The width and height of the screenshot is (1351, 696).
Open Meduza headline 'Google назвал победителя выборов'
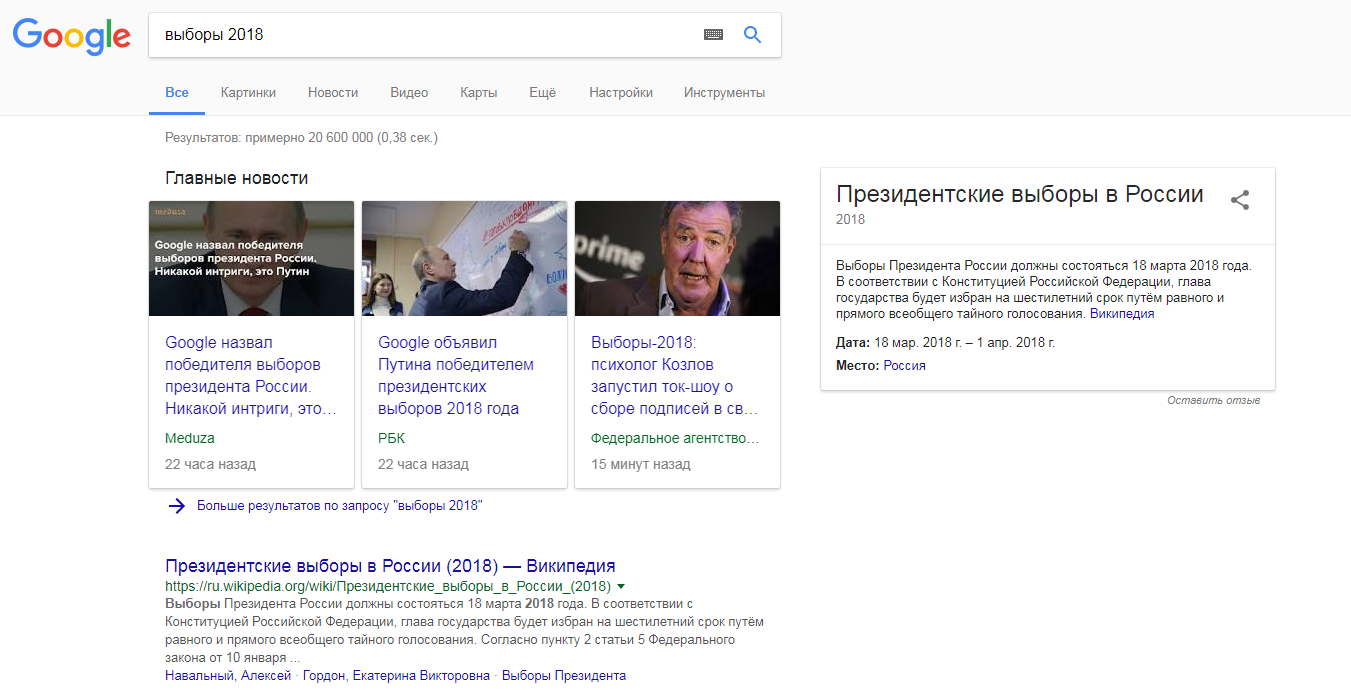pyautogui.click(x=250, y=376)
